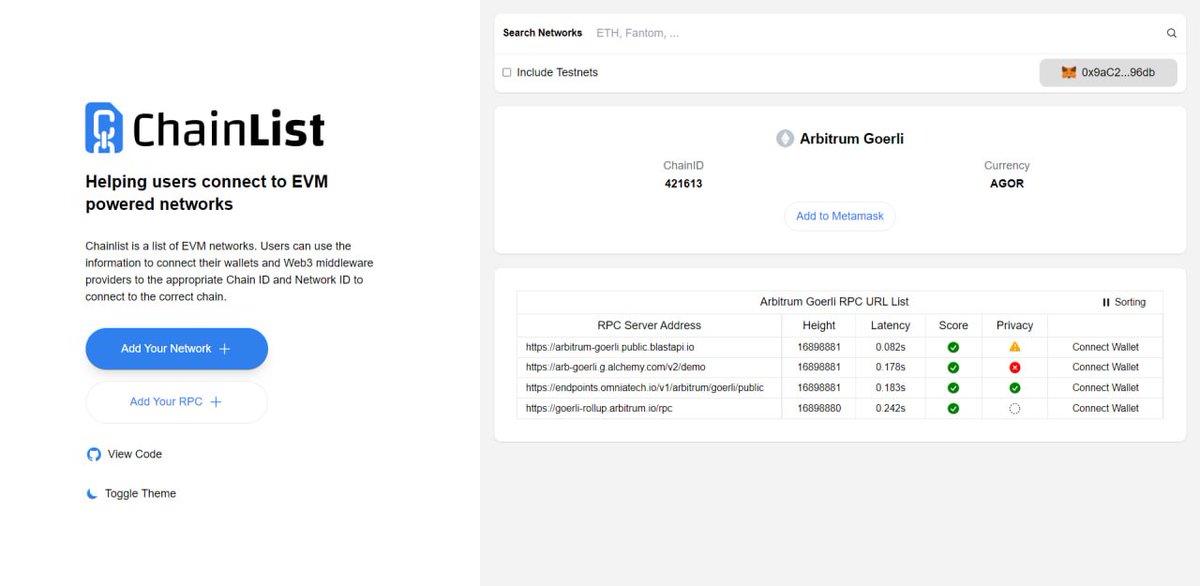This screenshot has height=586, width=1200.
Task: Click green score check for omniatech row
Action: click(953, 388)
